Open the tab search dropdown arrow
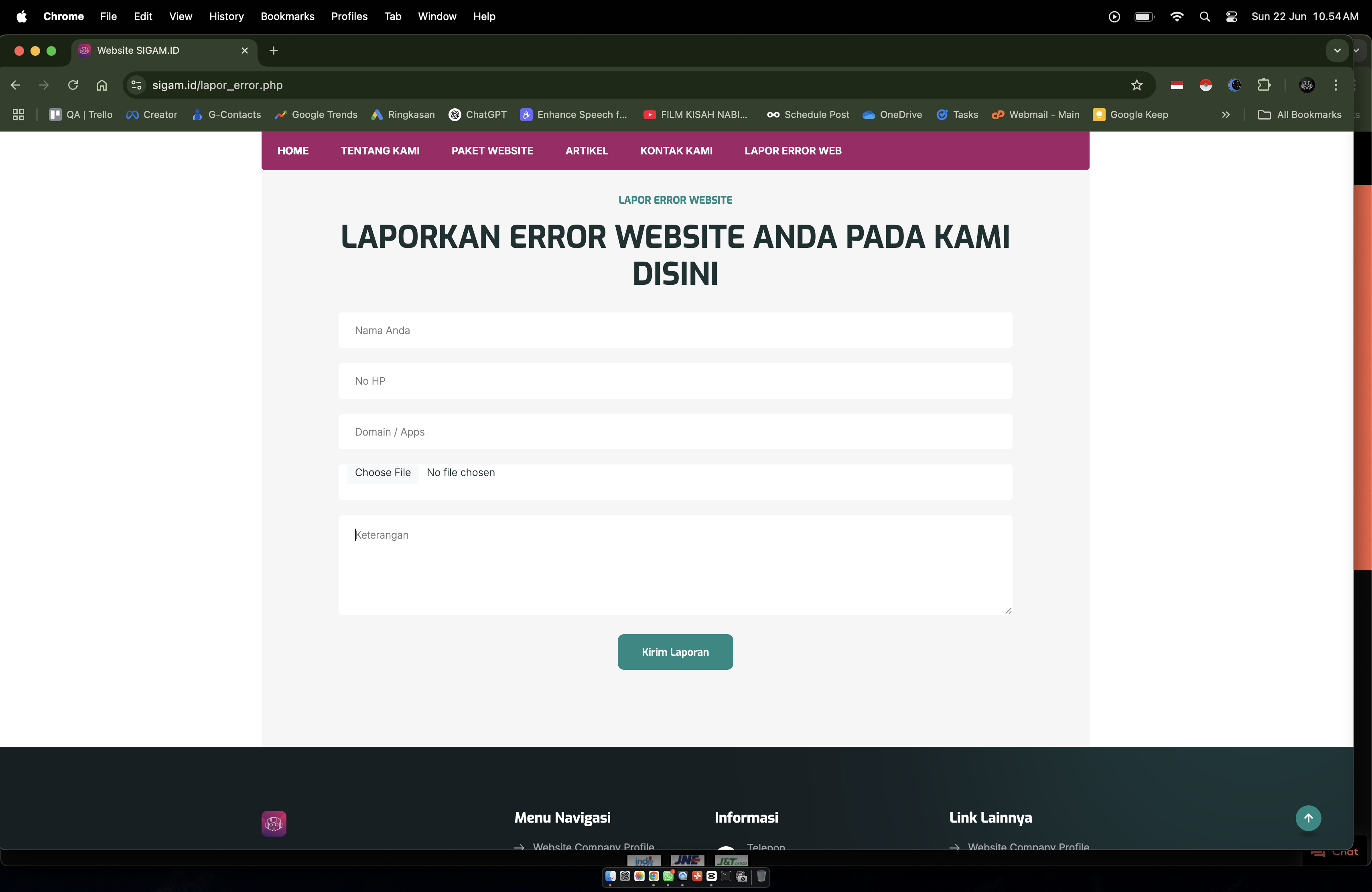This screenshot has width=1372, height=892. 1337,51
